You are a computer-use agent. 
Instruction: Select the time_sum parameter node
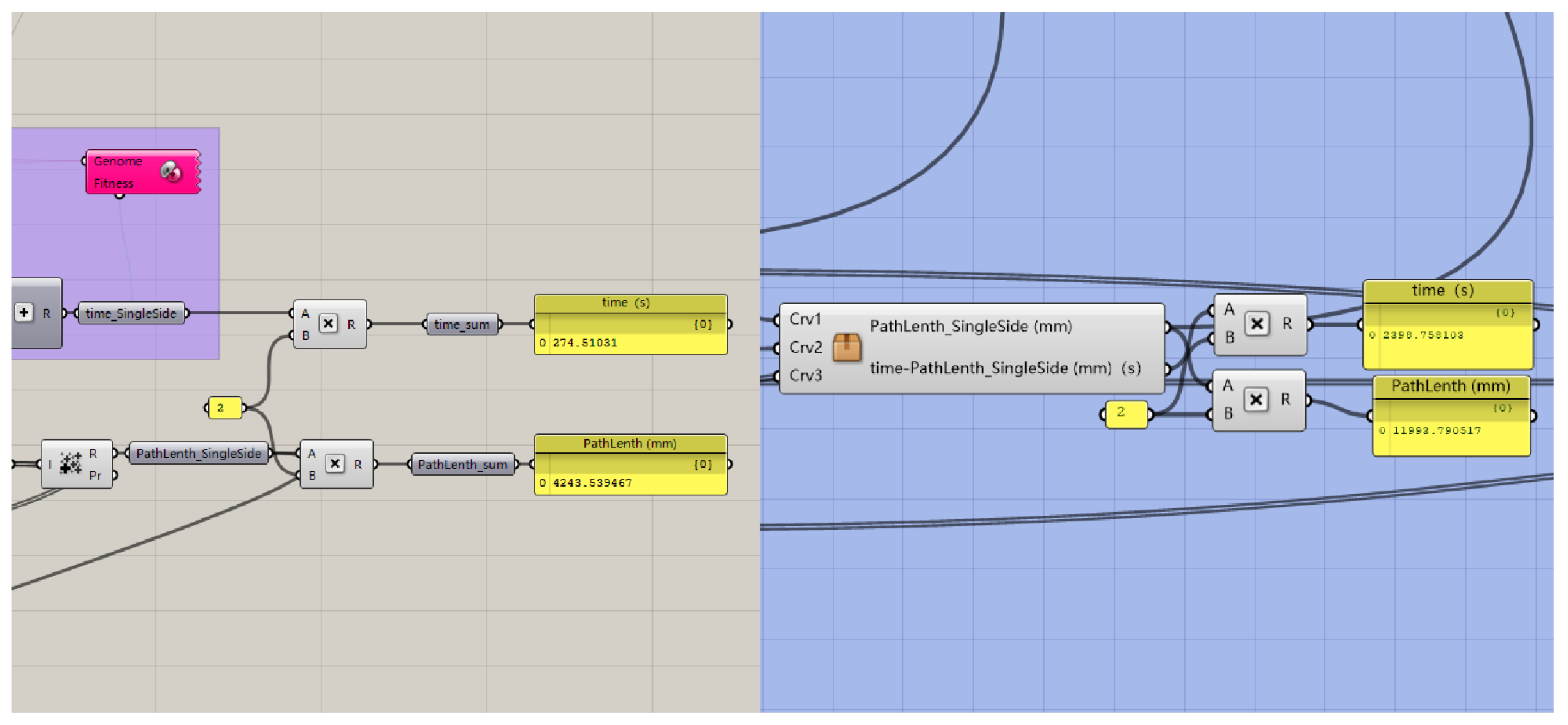[462, 324]
